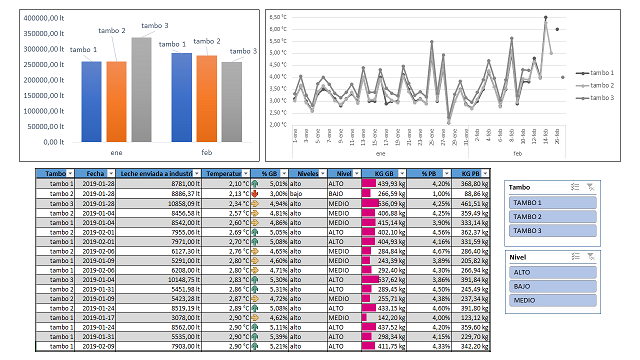Open the Nivel column filter dropdown
Image resolution: width=640 pixels, height=360 pixels.
(x=357, y=173)
